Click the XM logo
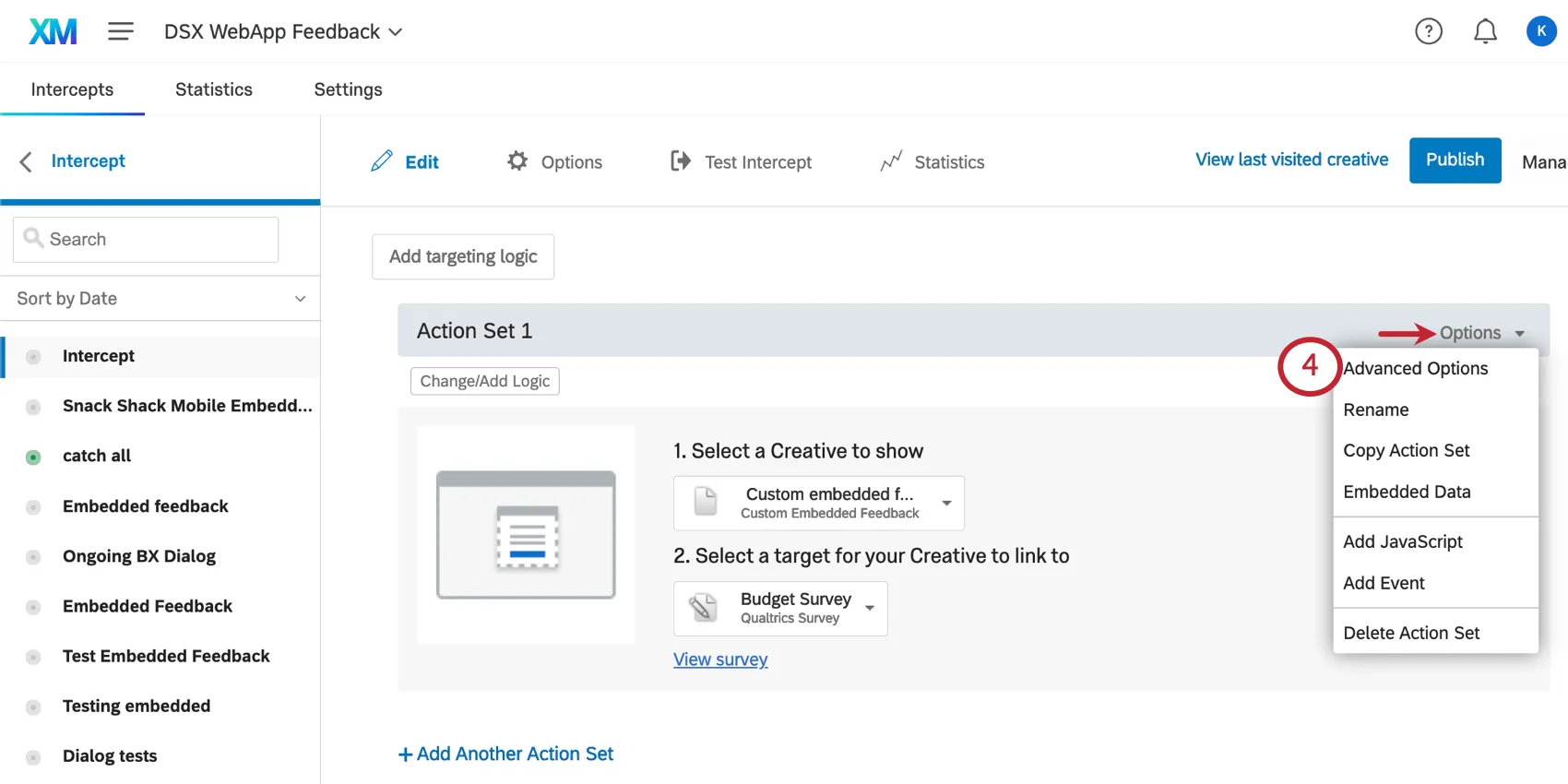 [x=53, y=31]
